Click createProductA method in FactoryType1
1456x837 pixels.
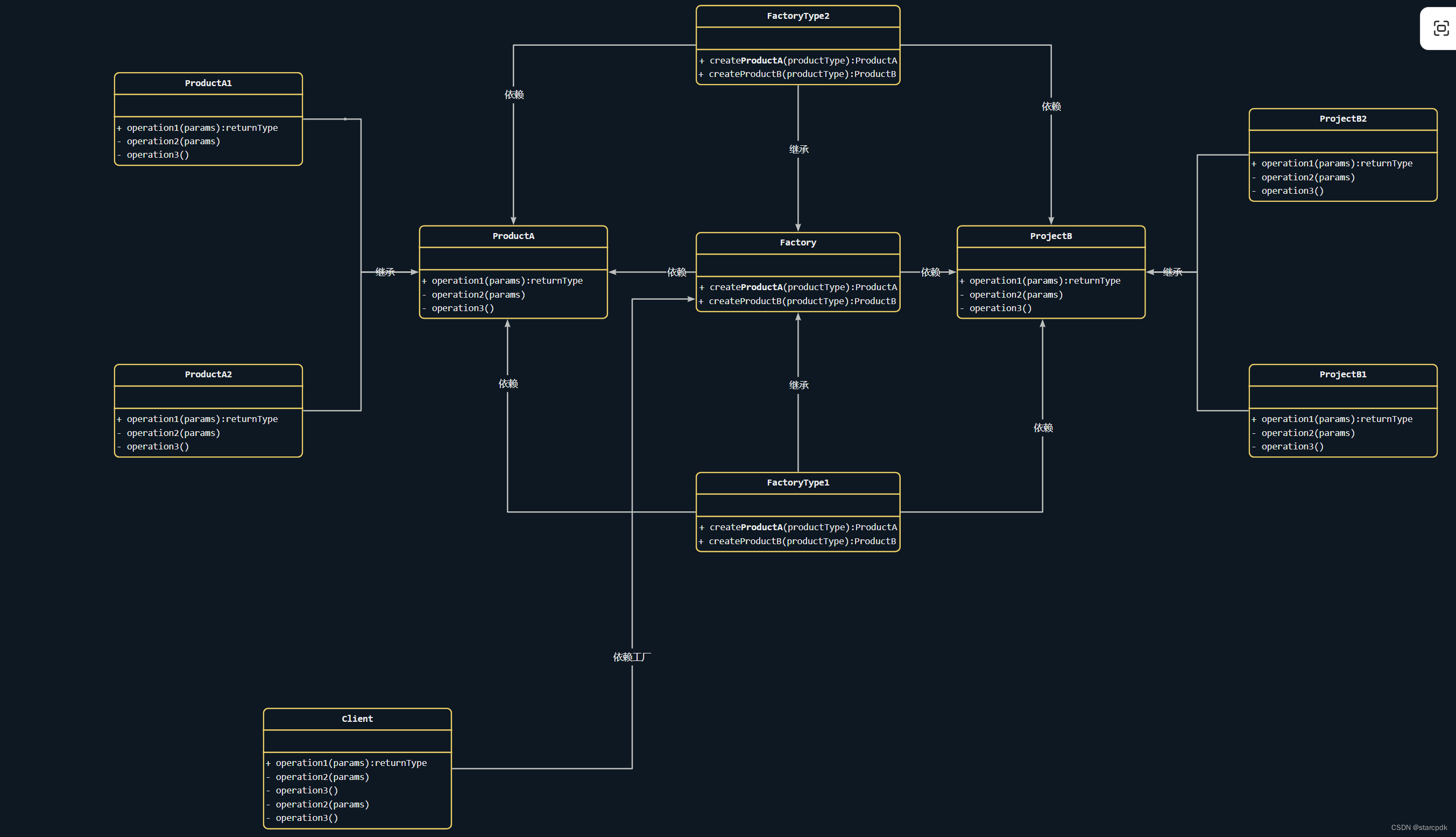point(797,527)
